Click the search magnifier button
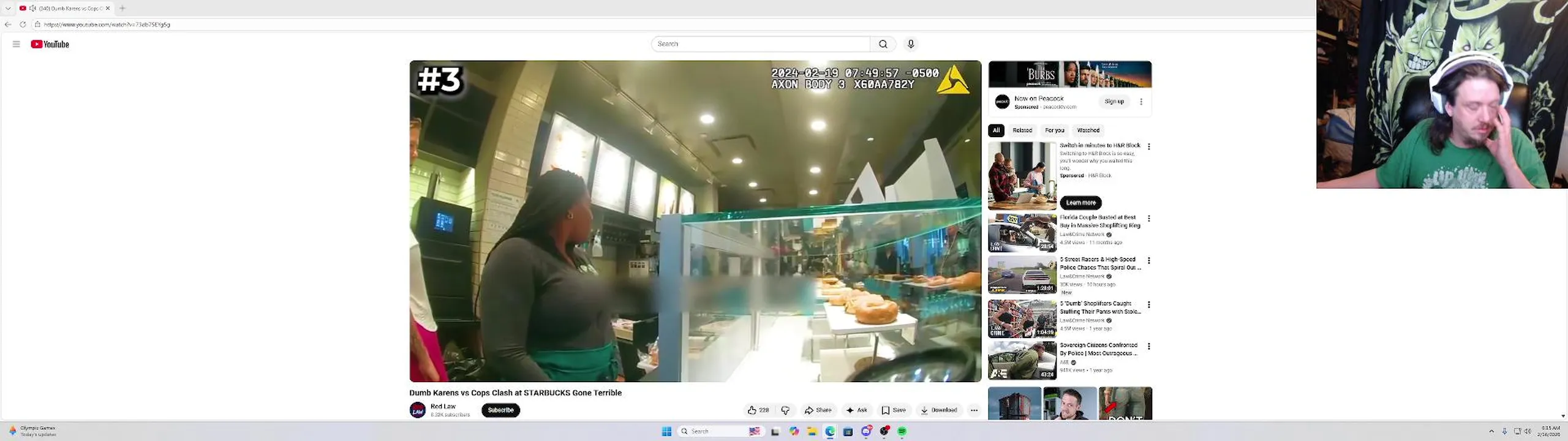Viewport: 1568px width, 441px height. [883, 44]
